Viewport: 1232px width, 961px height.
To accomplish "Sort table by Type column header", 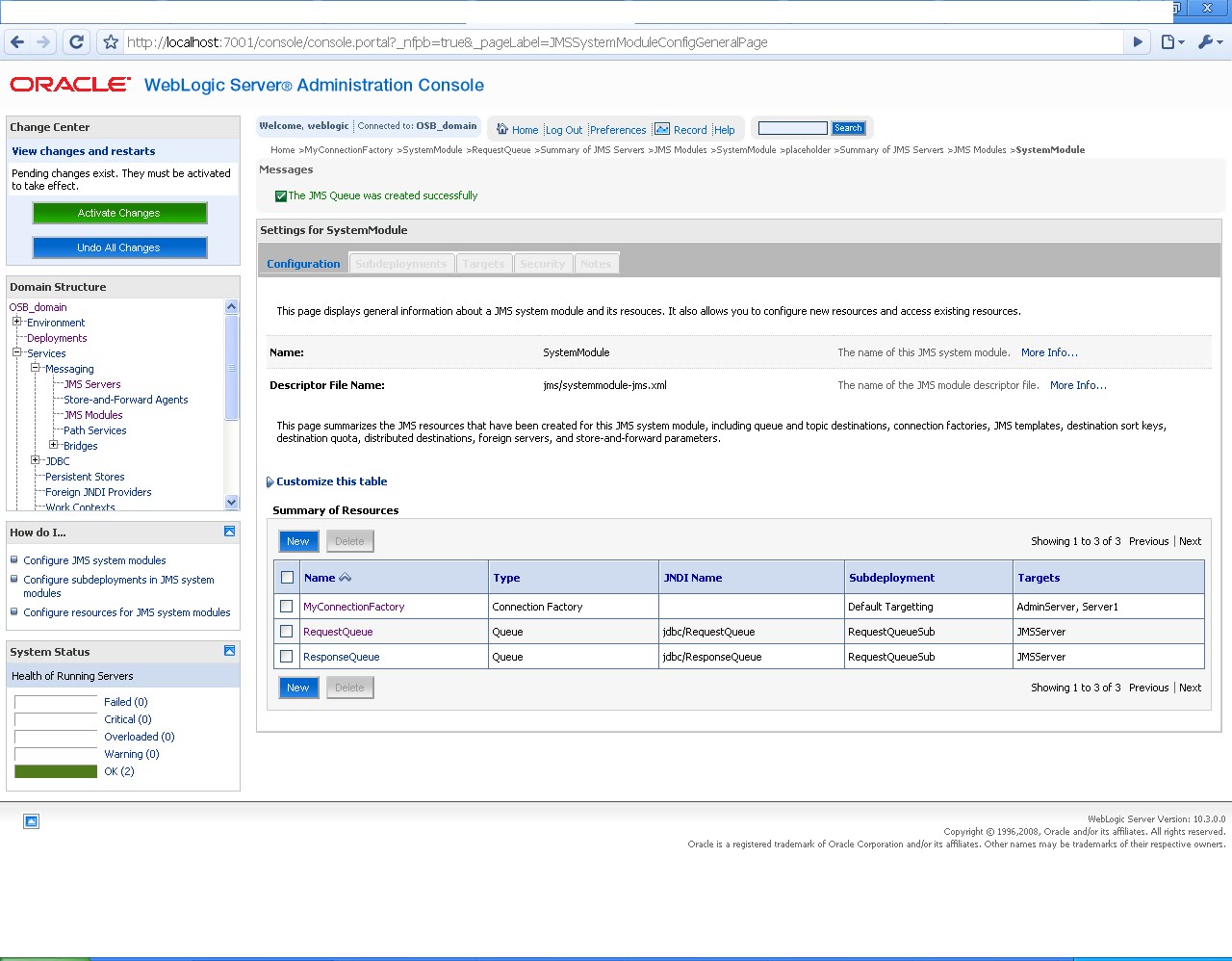I will (506, 578).
